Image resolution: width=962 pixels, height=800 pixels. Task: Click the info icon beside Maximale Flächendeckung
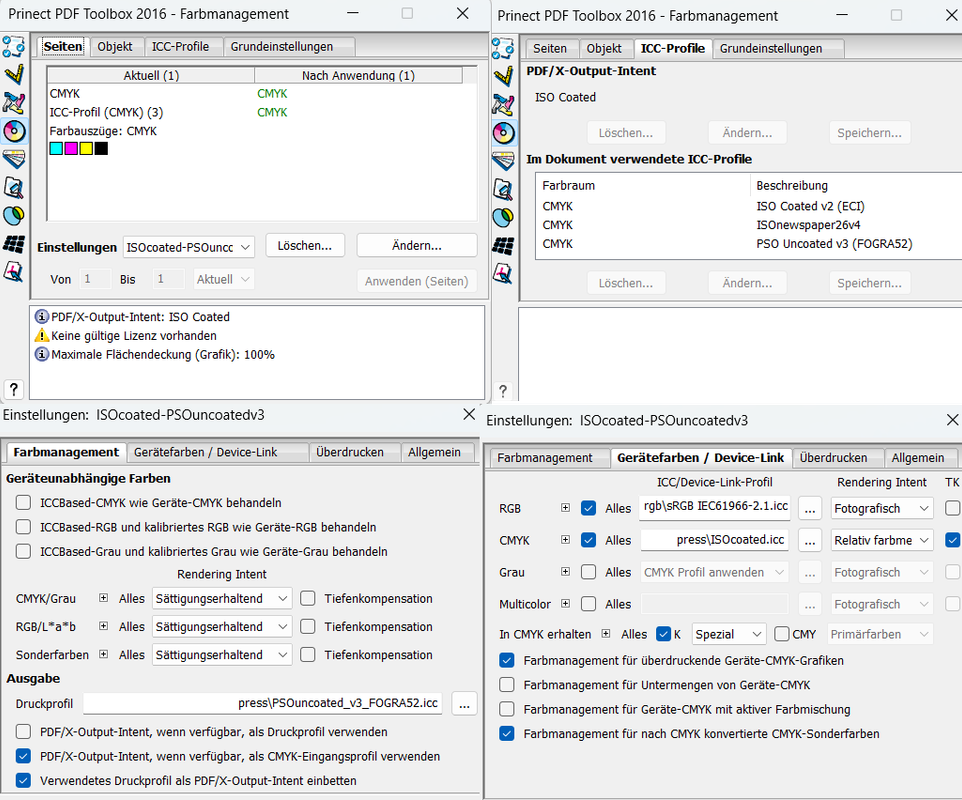(x=42, y=355)
